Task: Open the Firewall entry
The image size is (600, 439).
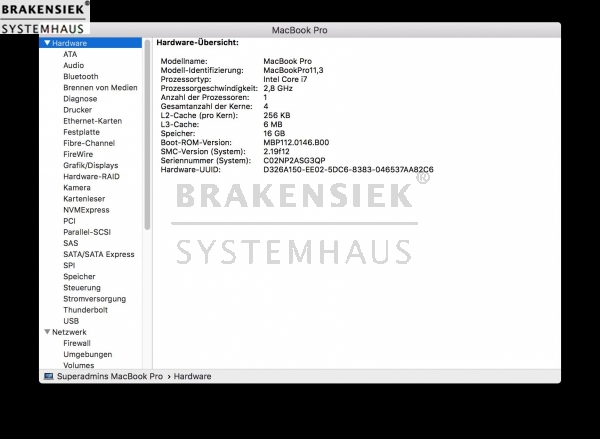Action: pyautogui.click(x=77, y=343)
